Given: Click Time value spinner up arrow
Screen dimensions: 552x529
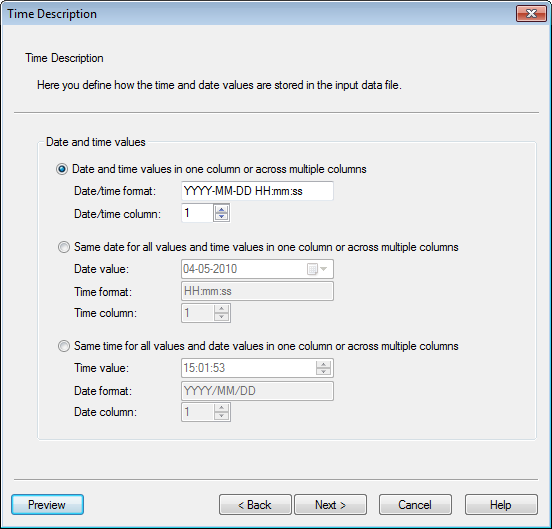Looking at the screenshot, I should 323,364.
